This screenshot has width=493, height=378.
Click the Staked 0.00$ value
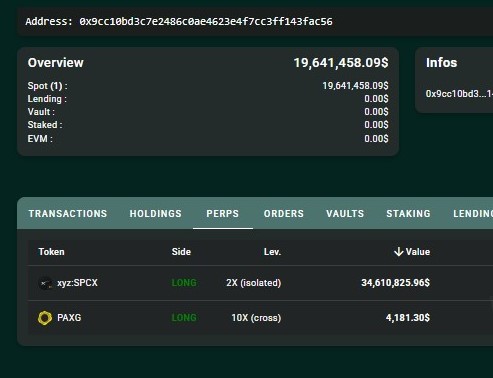click(x=376, y=125)
